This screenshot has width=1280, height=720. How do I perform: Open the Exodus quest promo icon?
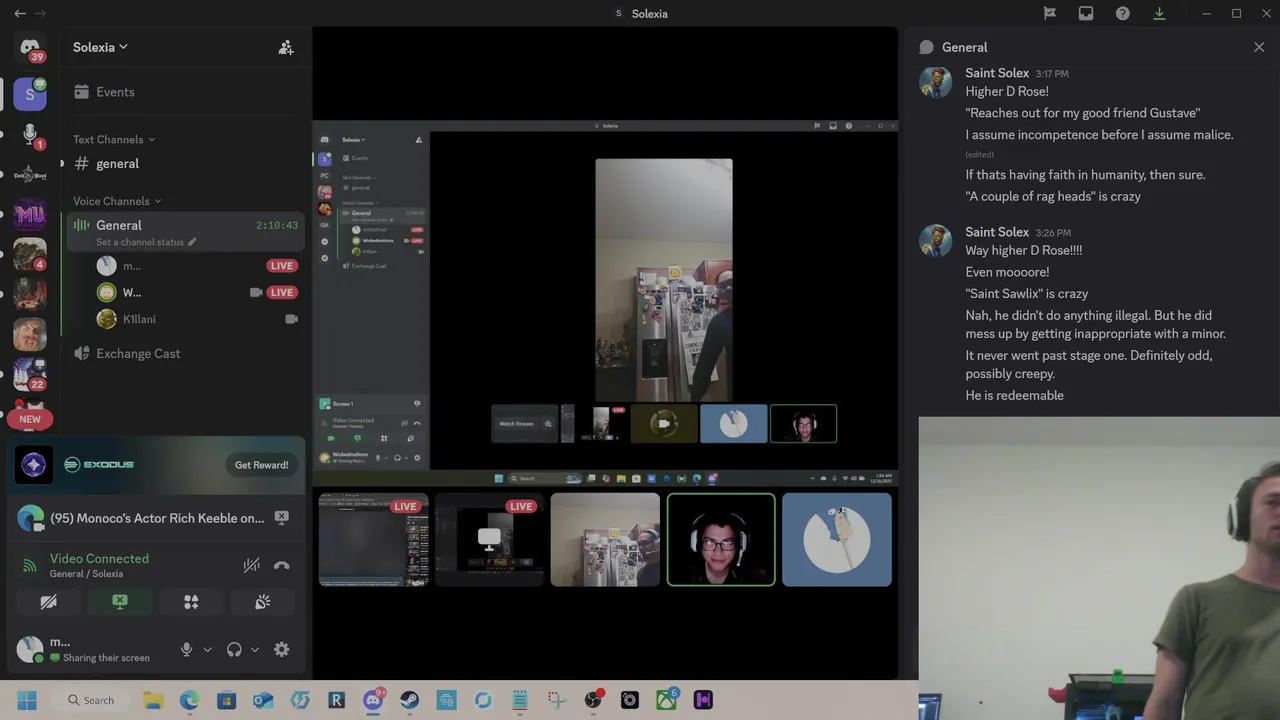[x=34, y=464]
